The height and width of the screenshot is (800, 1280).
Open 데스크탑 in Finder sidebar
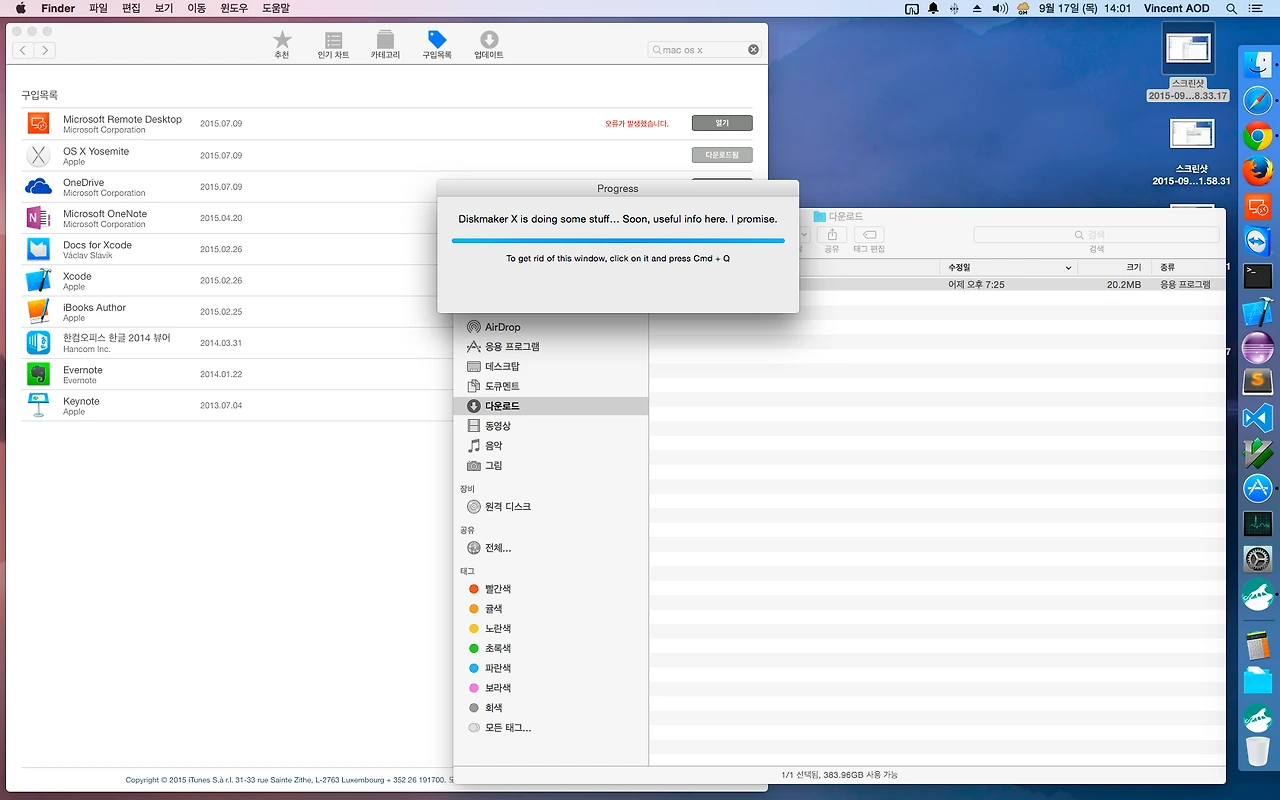[x=550, y=366]
